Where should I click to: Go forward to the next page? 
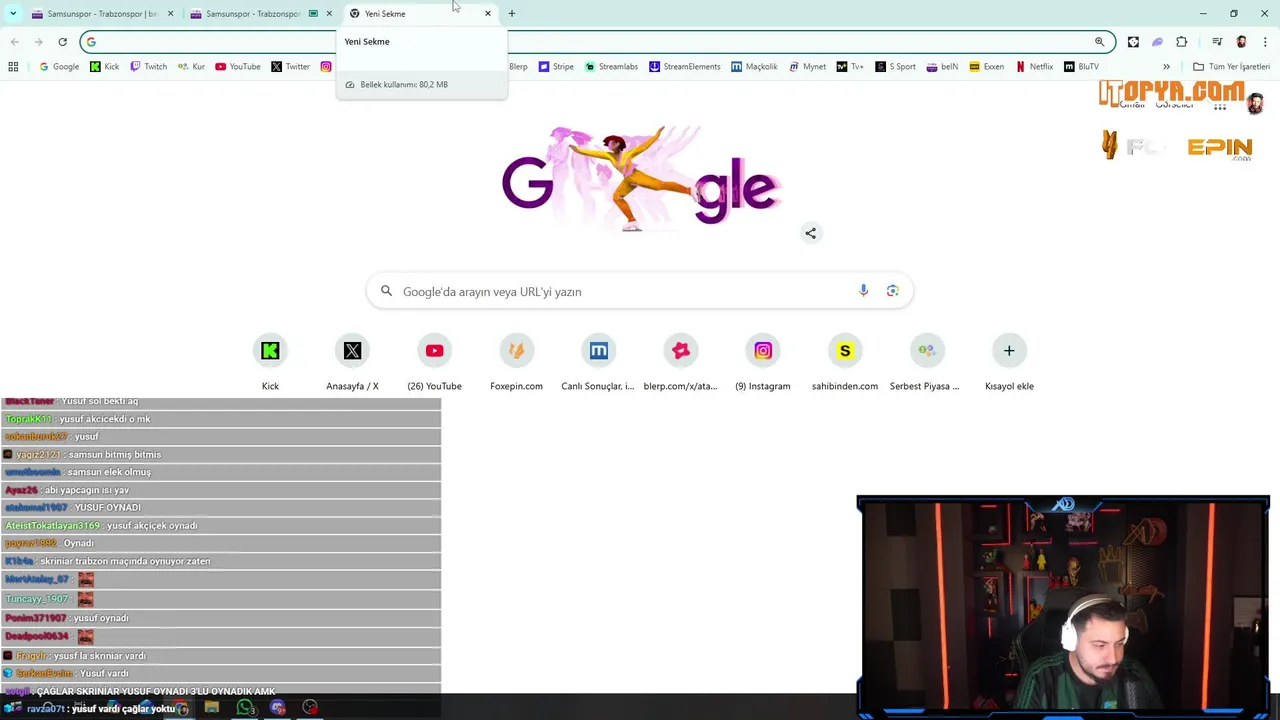pos(38,41)
